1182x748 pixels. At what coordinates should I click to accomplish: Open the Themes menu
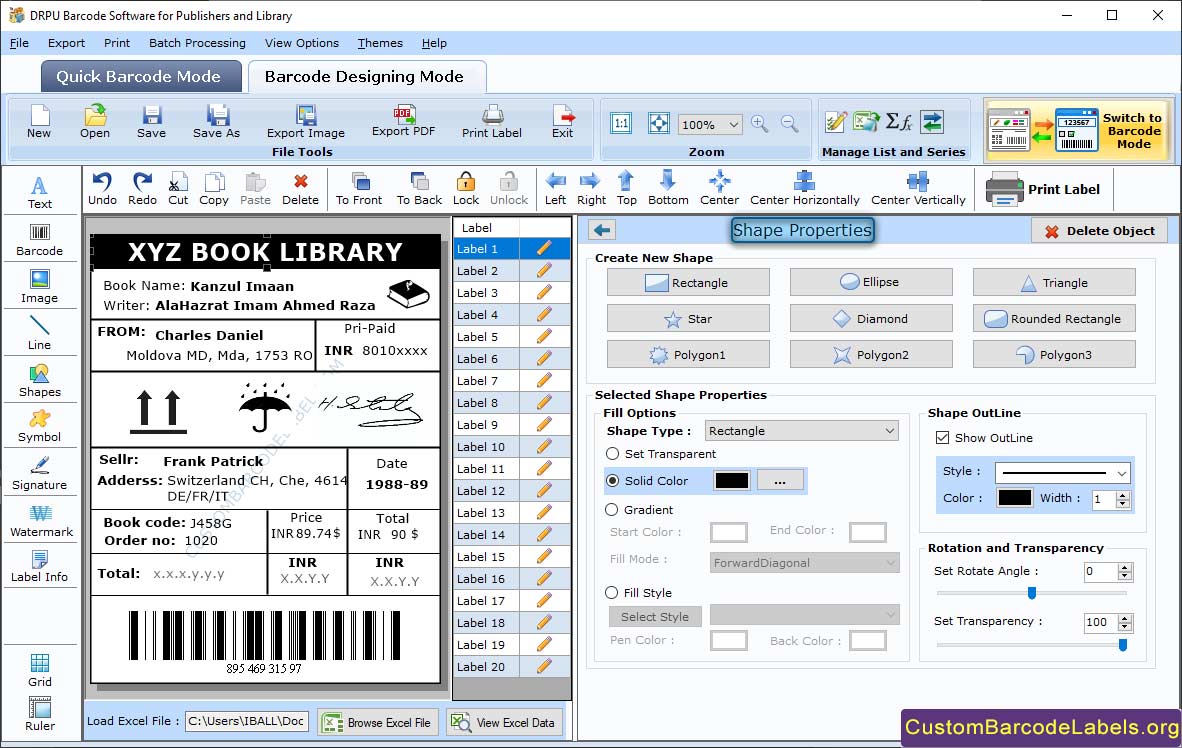[380, 43]
